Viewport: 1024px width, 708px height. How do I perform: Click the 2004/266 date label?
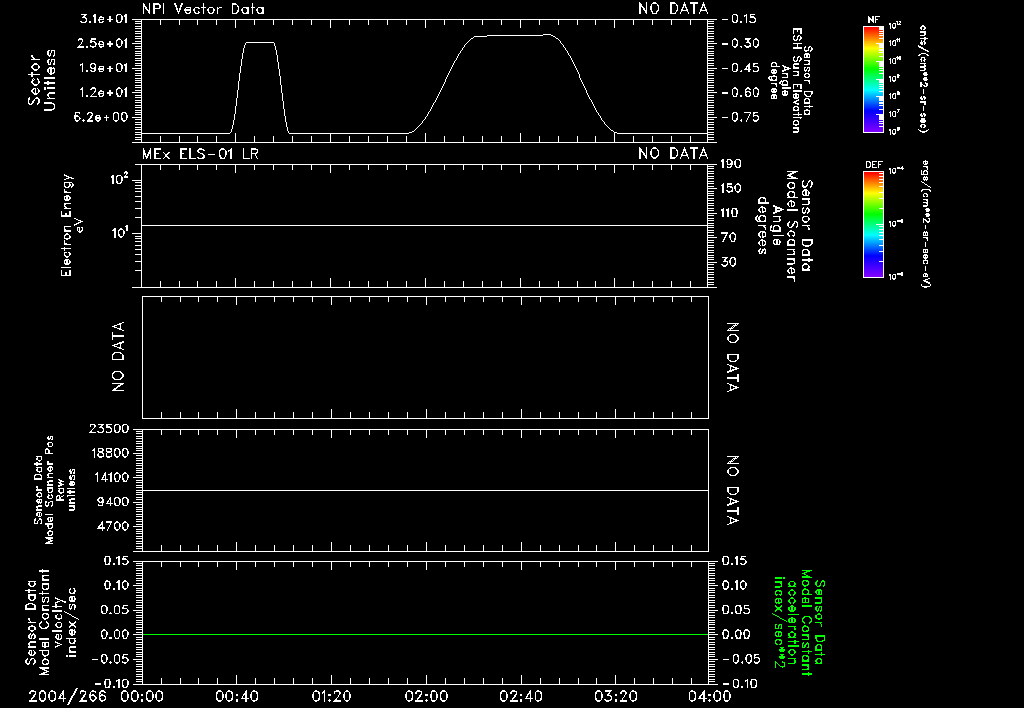point(67,696)
